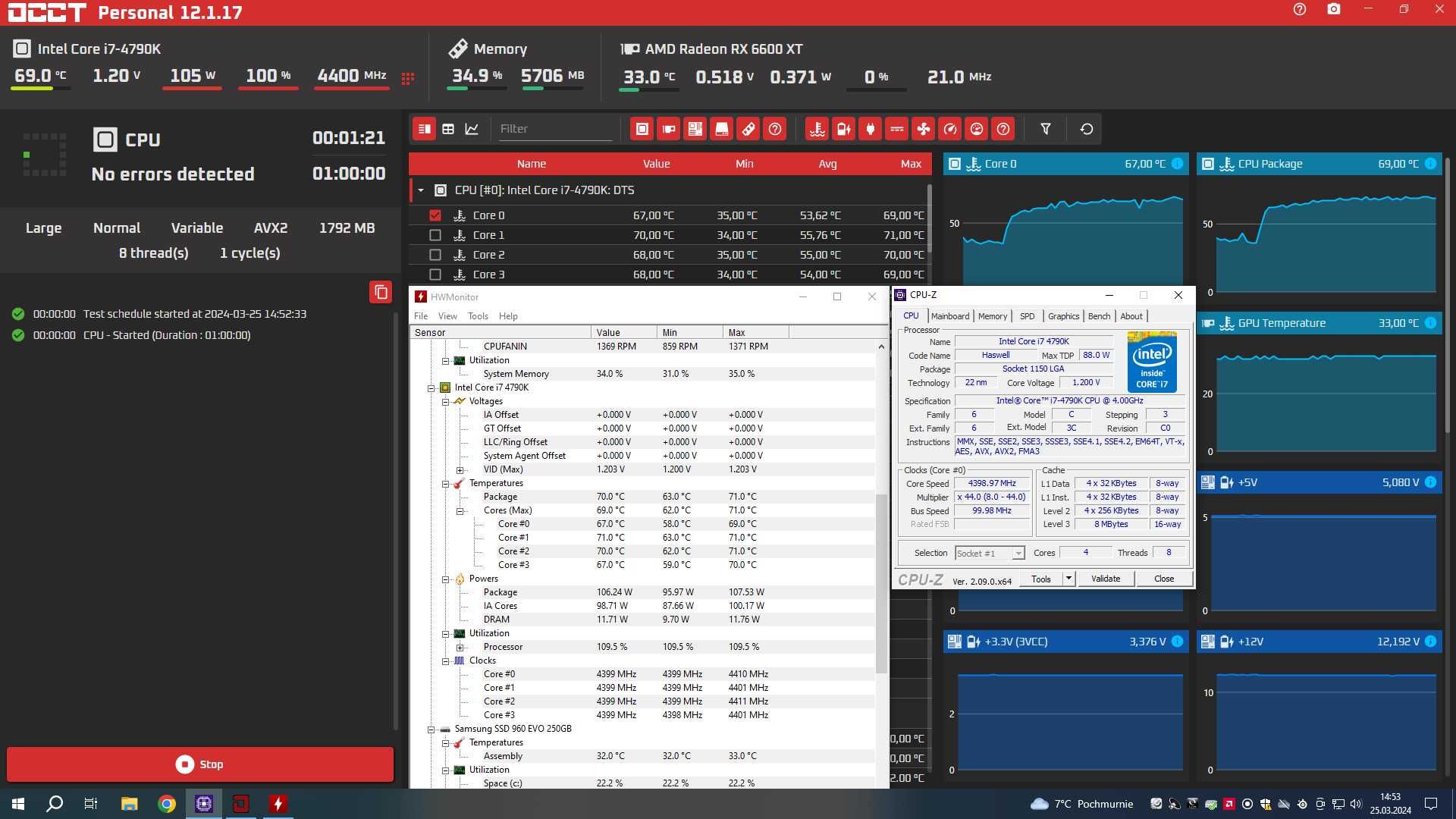
Task: Select the combined list-graph view icon
Action: (425, 129)
